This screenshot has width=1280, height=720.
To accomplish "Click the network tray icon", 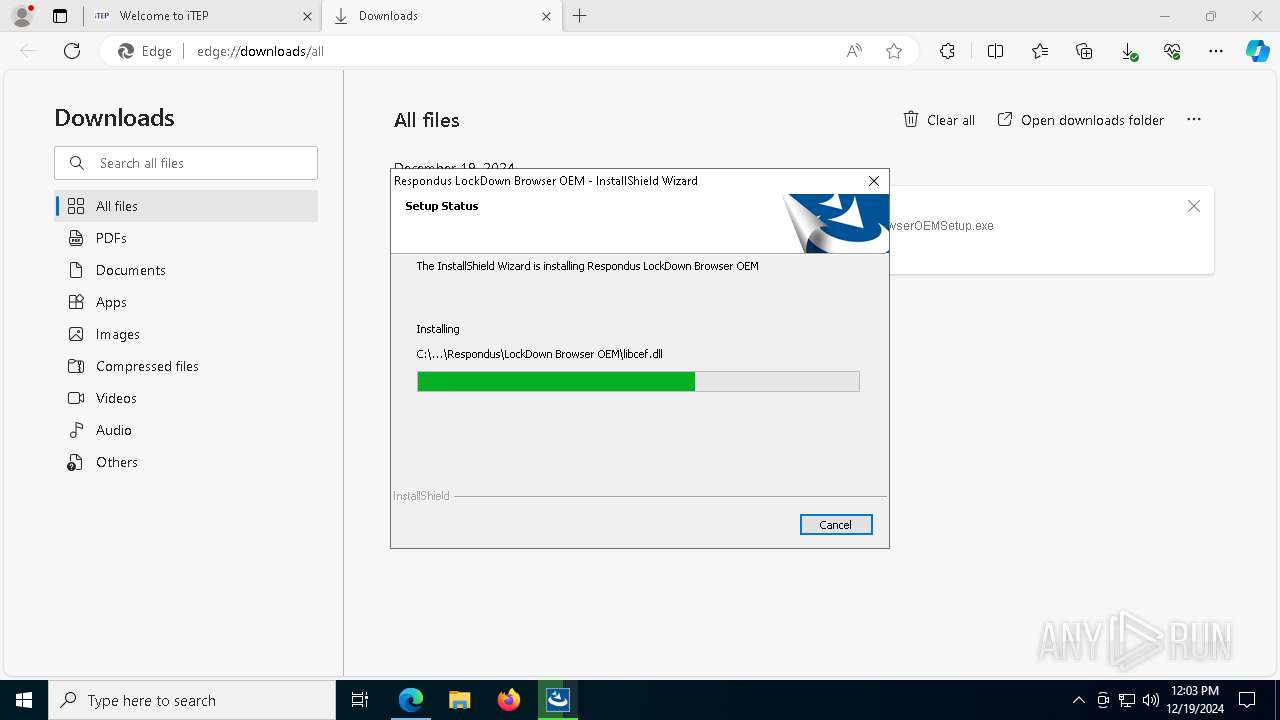I will pyautogui.click(x=1127, y=700).
